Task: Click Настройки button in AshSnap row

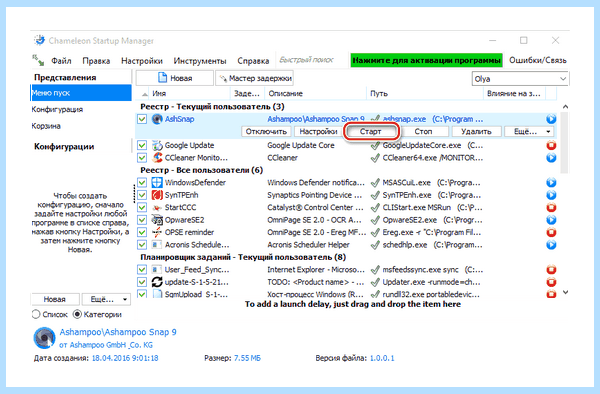Action: tap(318, 132)
